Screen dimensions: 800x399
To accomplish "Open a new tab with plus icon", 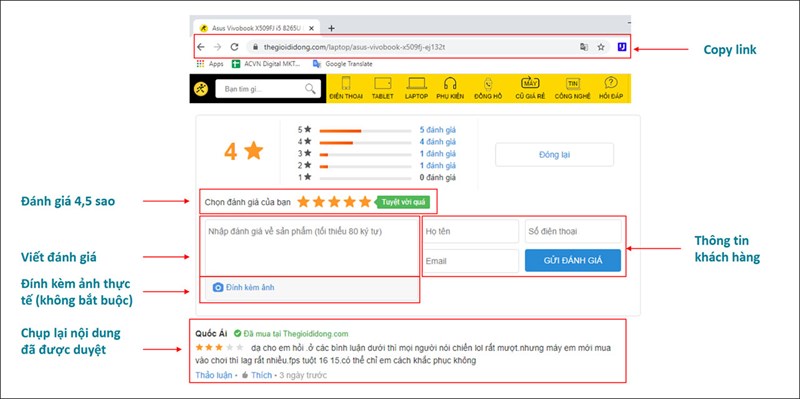I will [x=331, y=28].
